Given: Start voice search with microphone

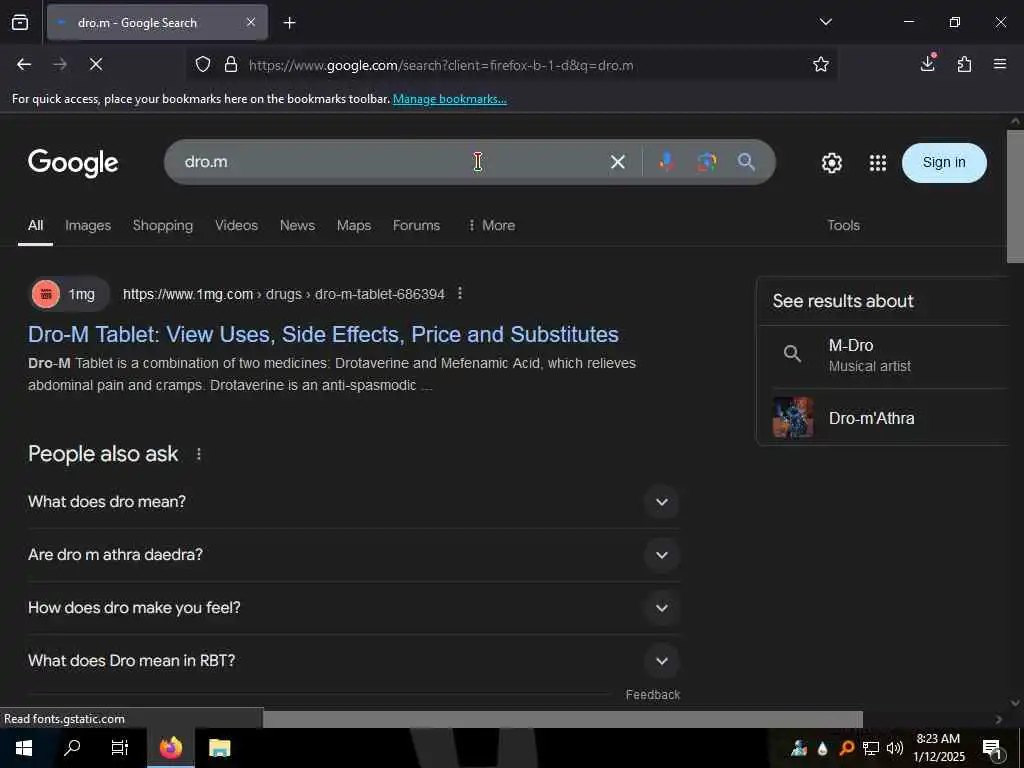Looking at the screenshot, I should [x=666, y=162].
